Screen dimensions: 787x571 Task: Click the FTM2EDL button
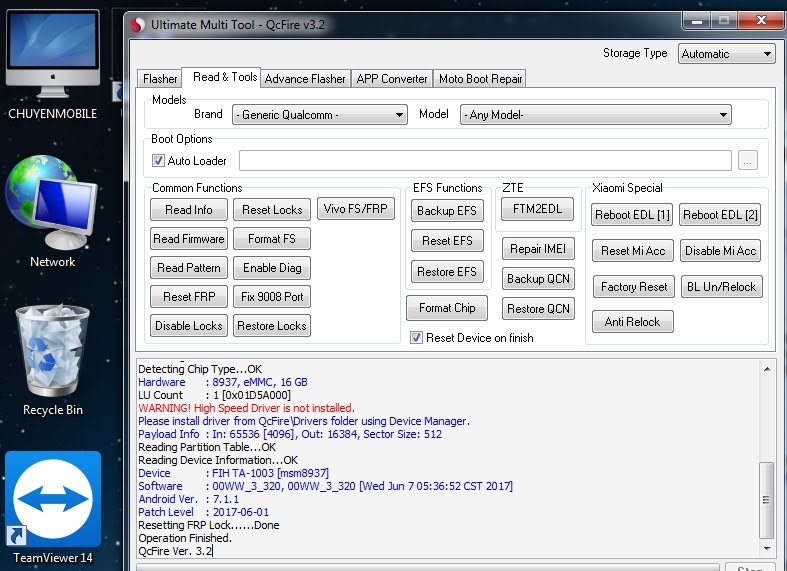coord(538,209)
